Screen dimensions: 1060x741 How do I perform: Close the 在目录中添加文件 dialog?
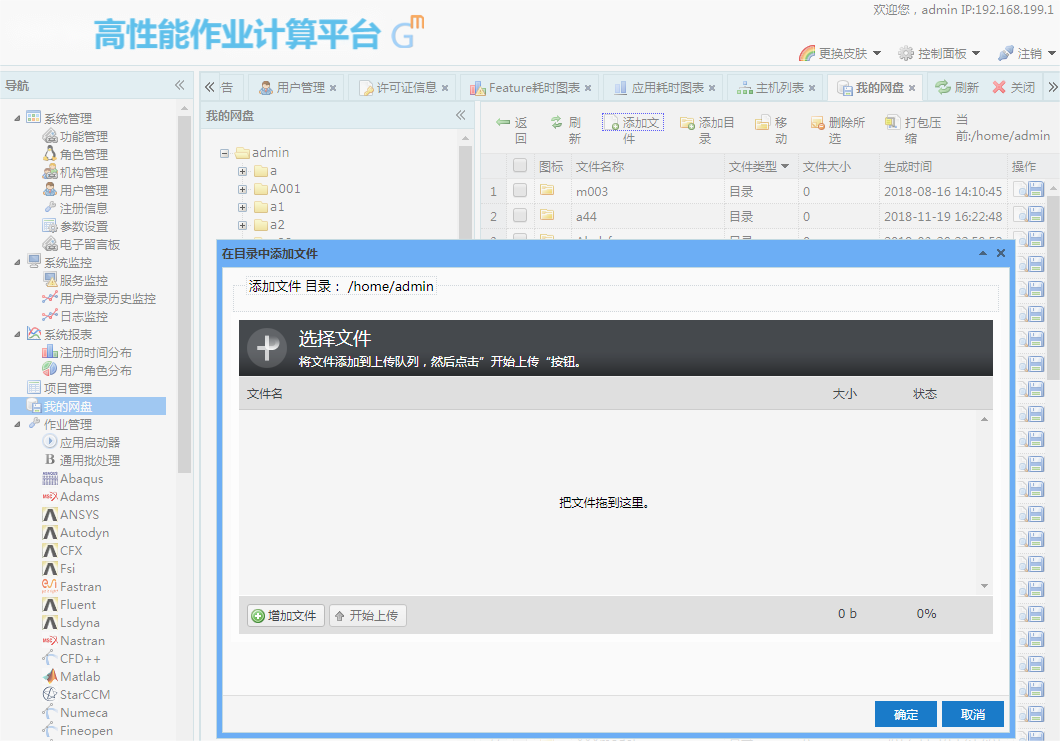click(x=1001, y=253)
